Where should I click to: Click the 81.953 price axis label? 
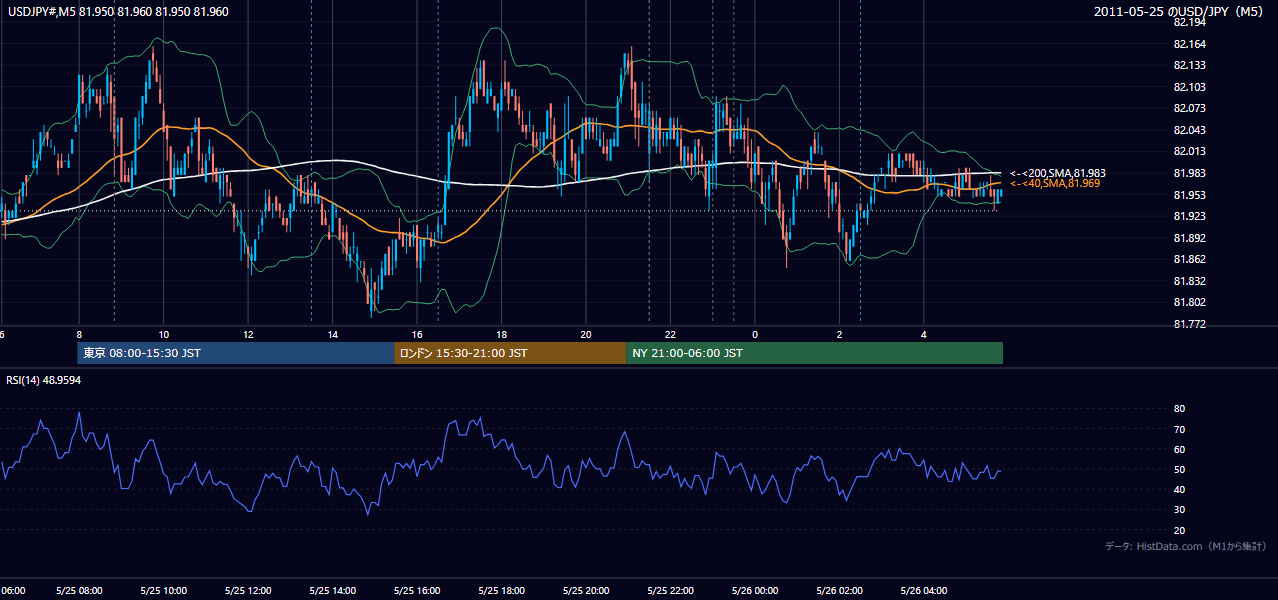click(1190, 195)
